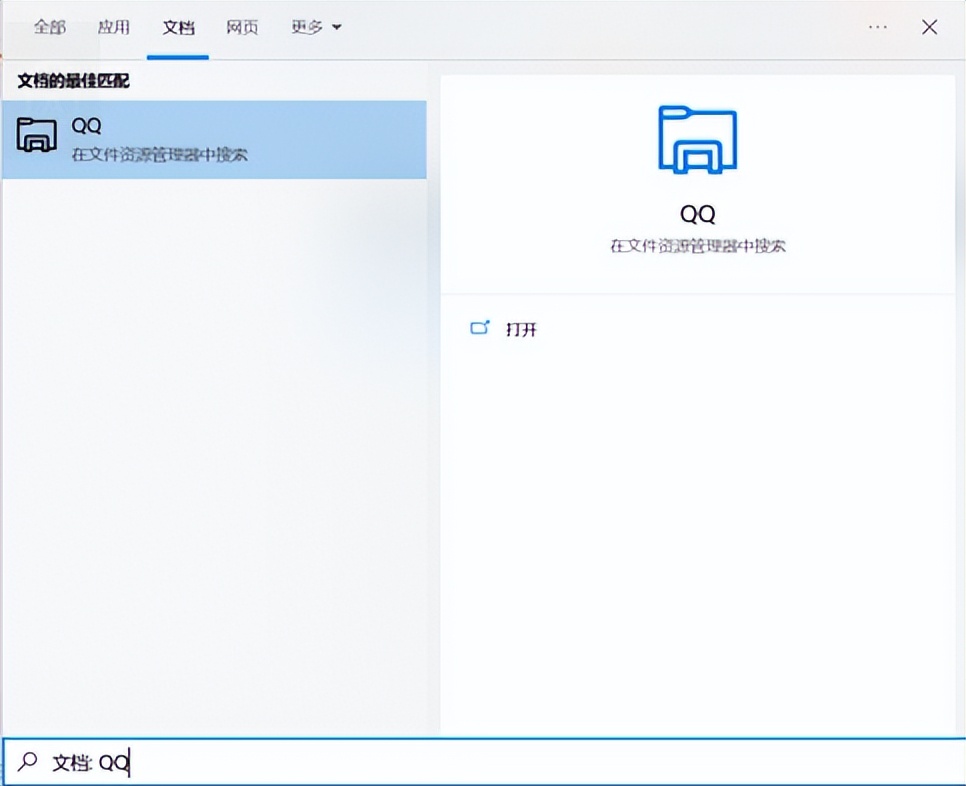Switch to the 全部 tab

pyautogui.click(x=50, y=27)
